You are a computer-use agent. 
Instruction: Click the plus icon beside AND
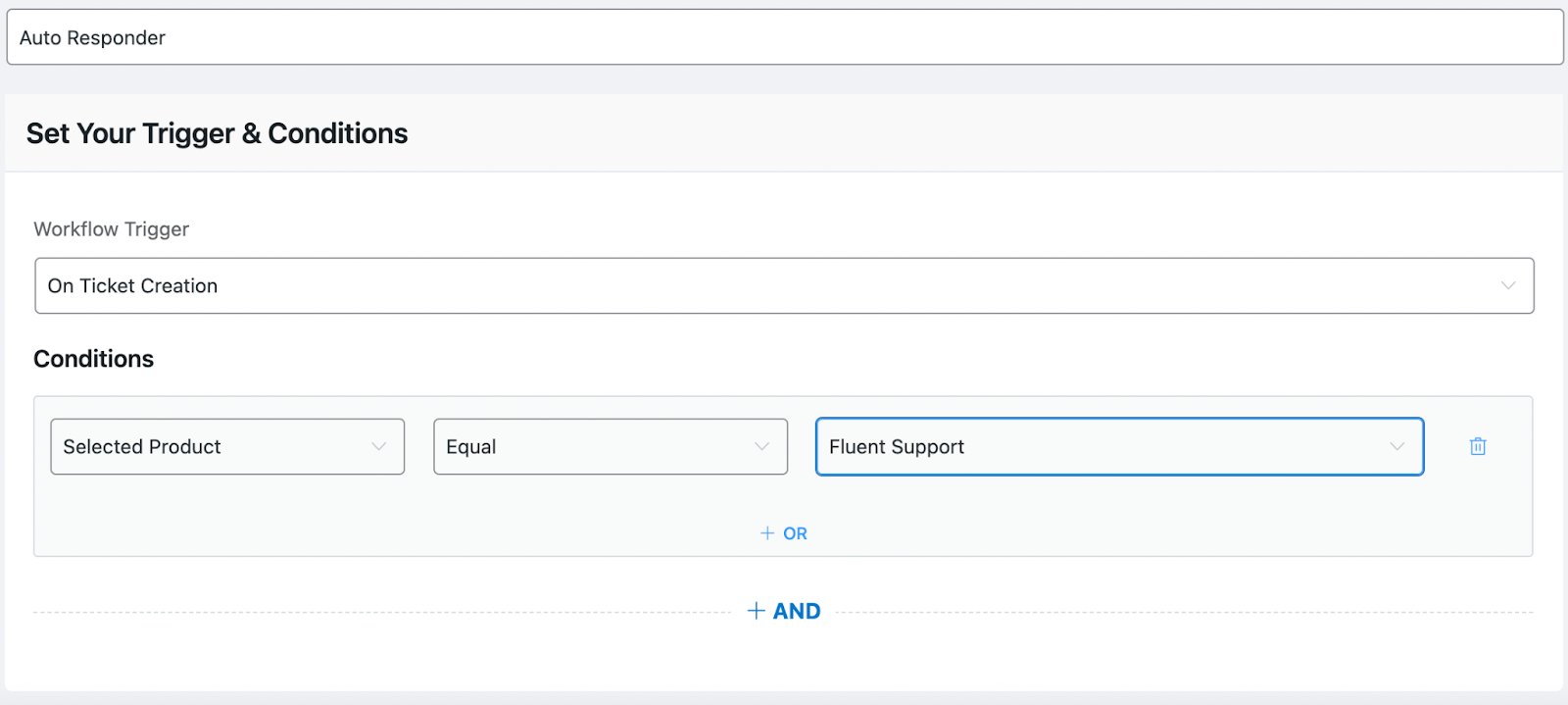pos(756,611)
